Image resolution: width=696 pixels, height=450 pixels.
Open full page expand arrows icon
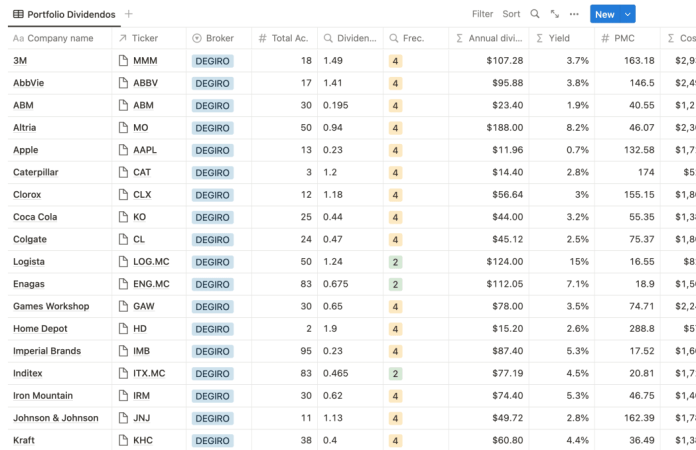point(555,14)
